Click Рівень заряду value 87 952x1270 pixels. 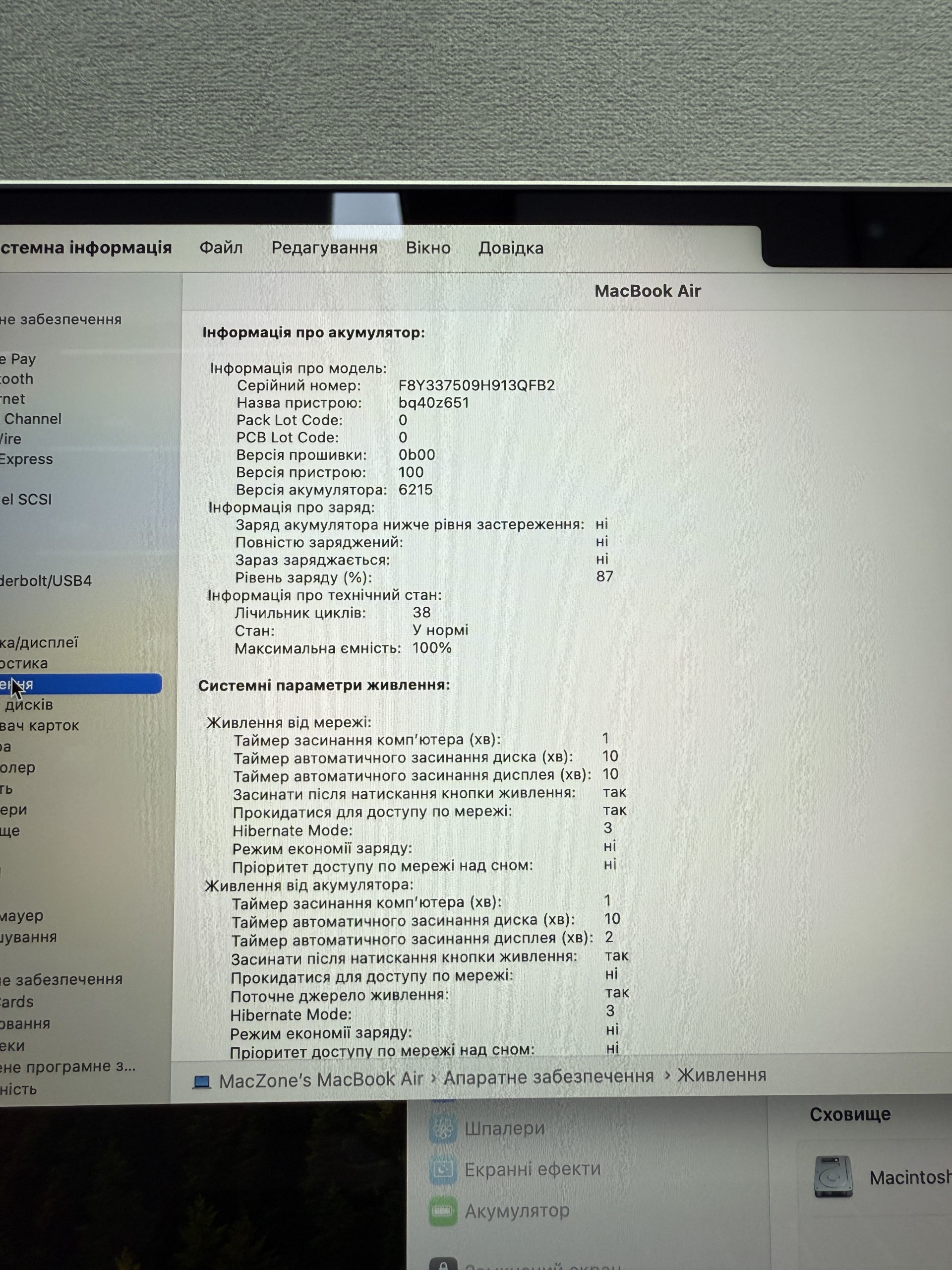tap(605, 576)
